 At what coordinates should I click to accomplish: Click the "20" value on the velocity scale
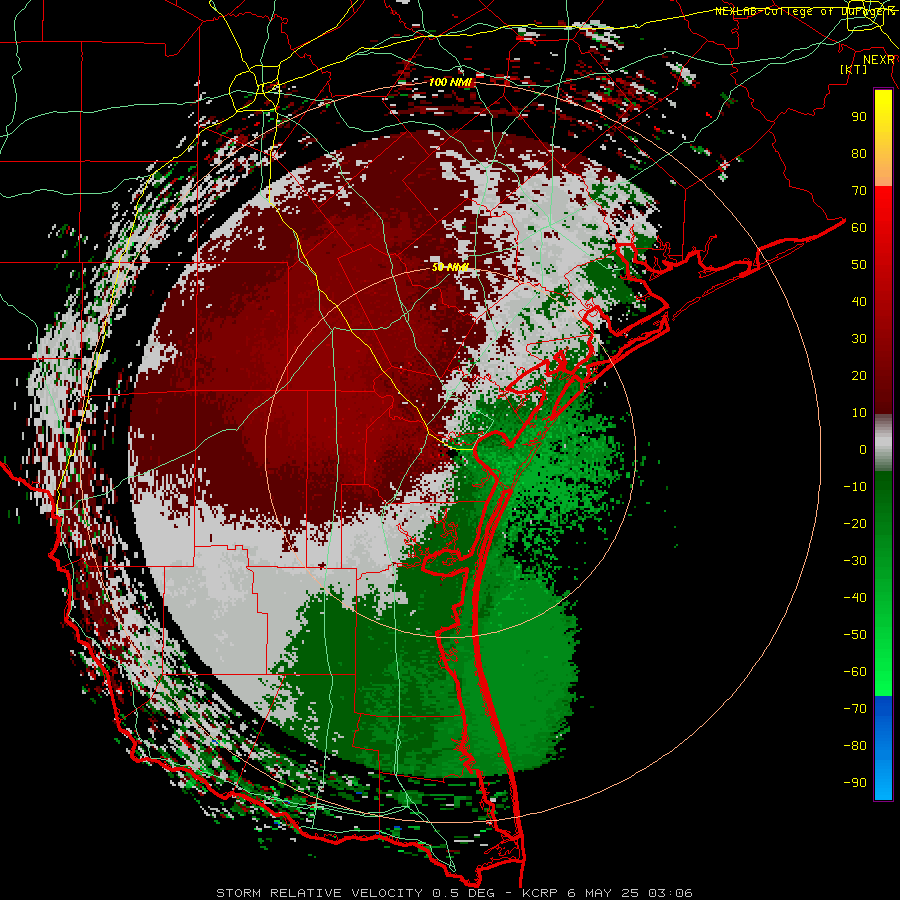tap(859, 375)
